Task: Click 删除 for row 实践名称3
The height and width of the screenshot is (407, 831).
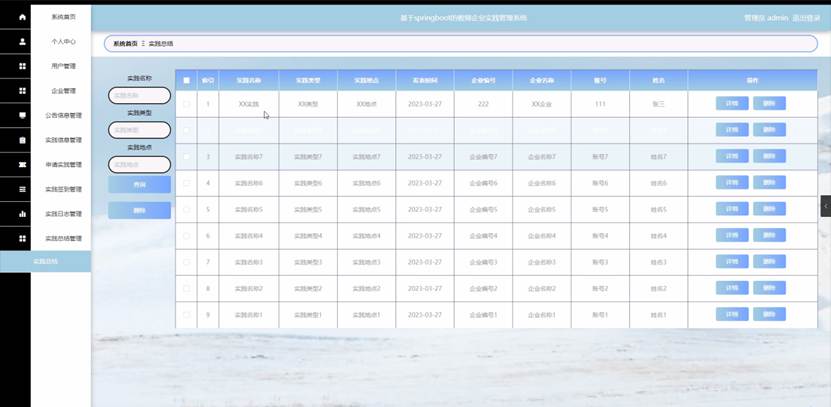Action: point(769,261)
